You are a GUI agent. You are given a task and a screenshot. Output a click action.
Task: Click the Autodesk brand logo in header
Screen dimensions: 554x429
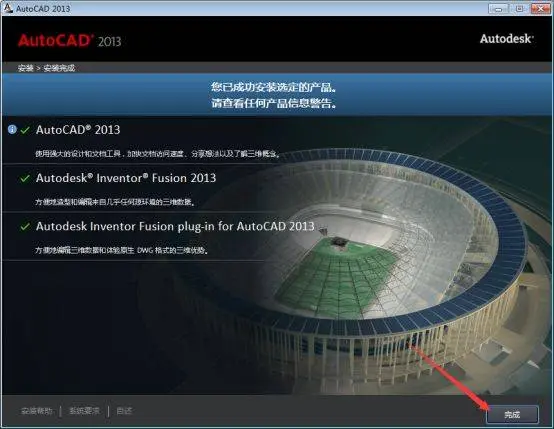[506, 39]
